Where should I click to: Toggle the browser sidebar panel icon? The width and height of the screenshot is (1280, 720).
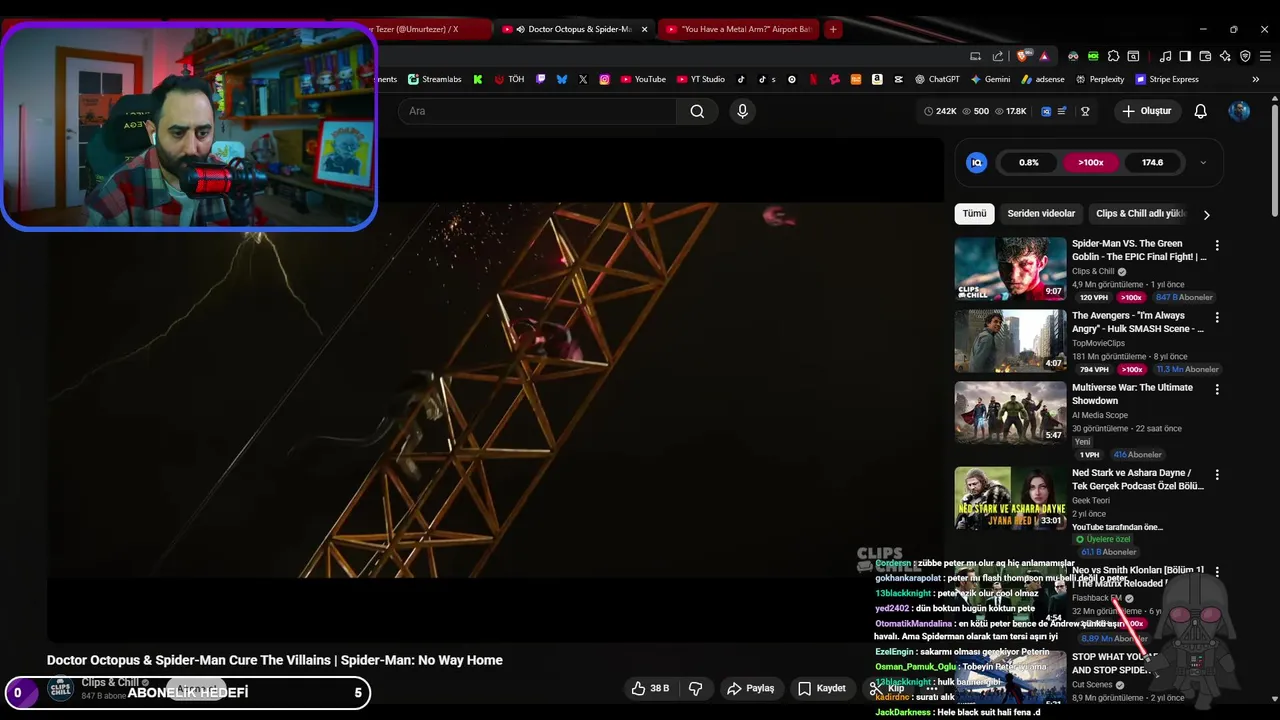coord(1185,56)
